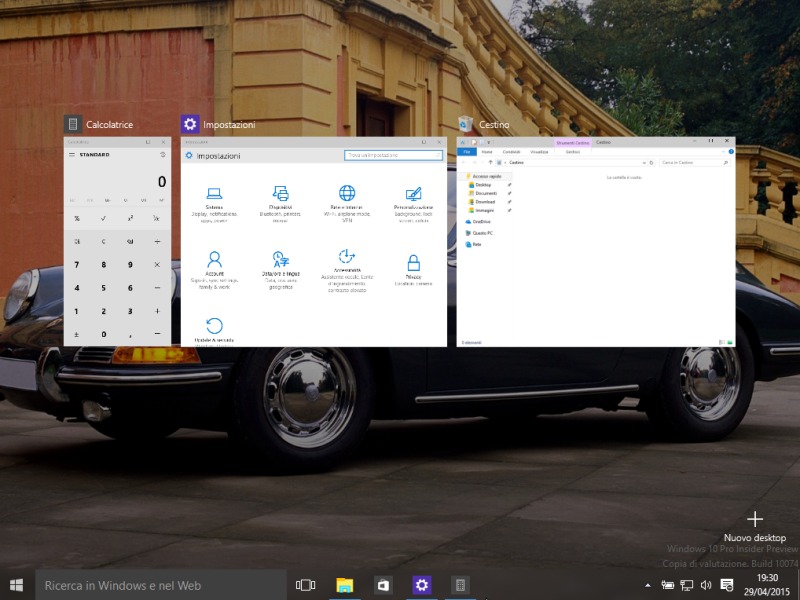Toggle the Task View taskbar button

pos(306,585)
